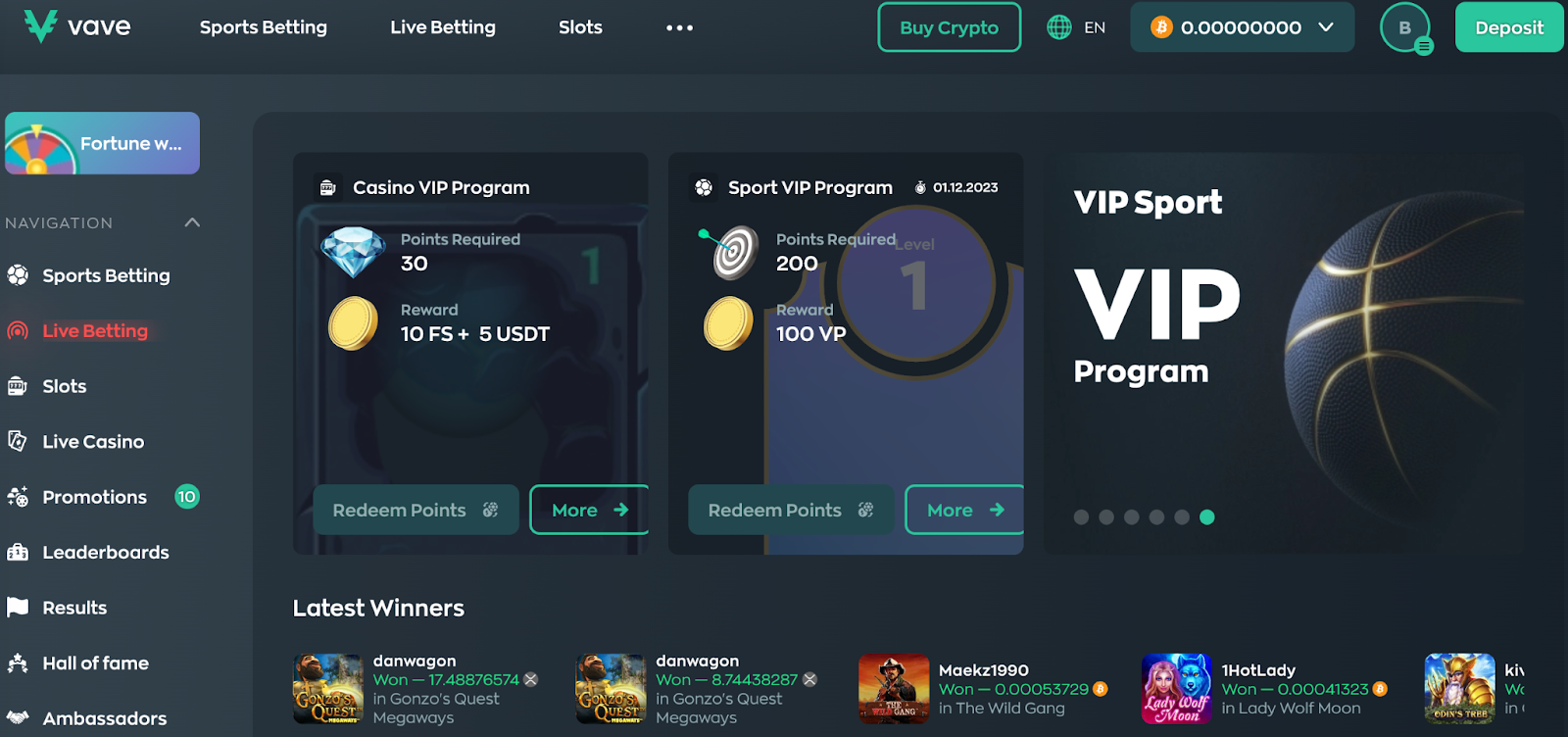The height and width of the screenshot is (737, 1568).
Task: Click the green Deposit button
Action: (1509, 27)
